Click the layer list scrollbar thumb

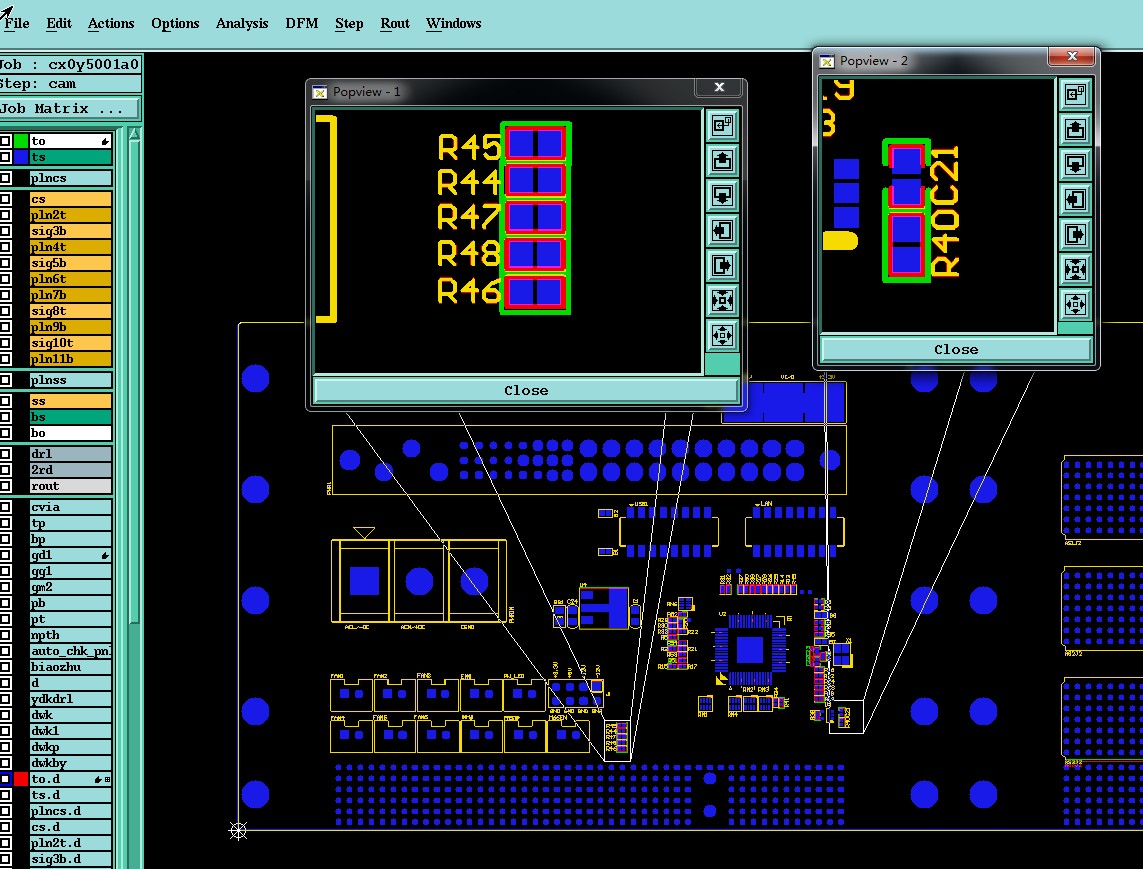point(134,381)
